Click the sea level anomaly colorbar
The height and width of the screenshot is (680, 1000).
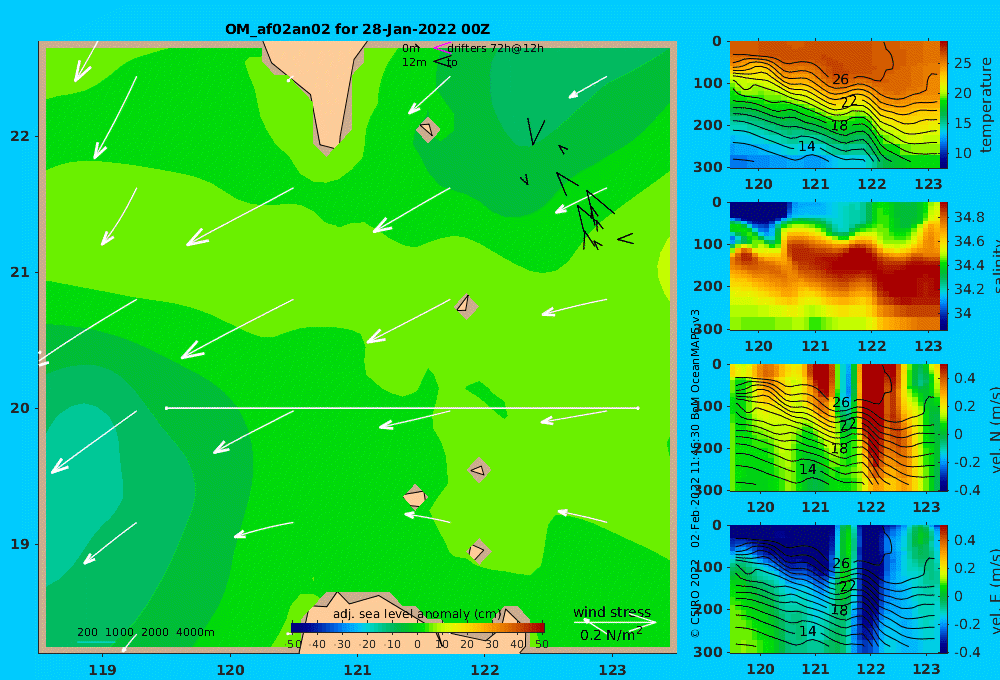pyautogui.click(x=418, y=628)
